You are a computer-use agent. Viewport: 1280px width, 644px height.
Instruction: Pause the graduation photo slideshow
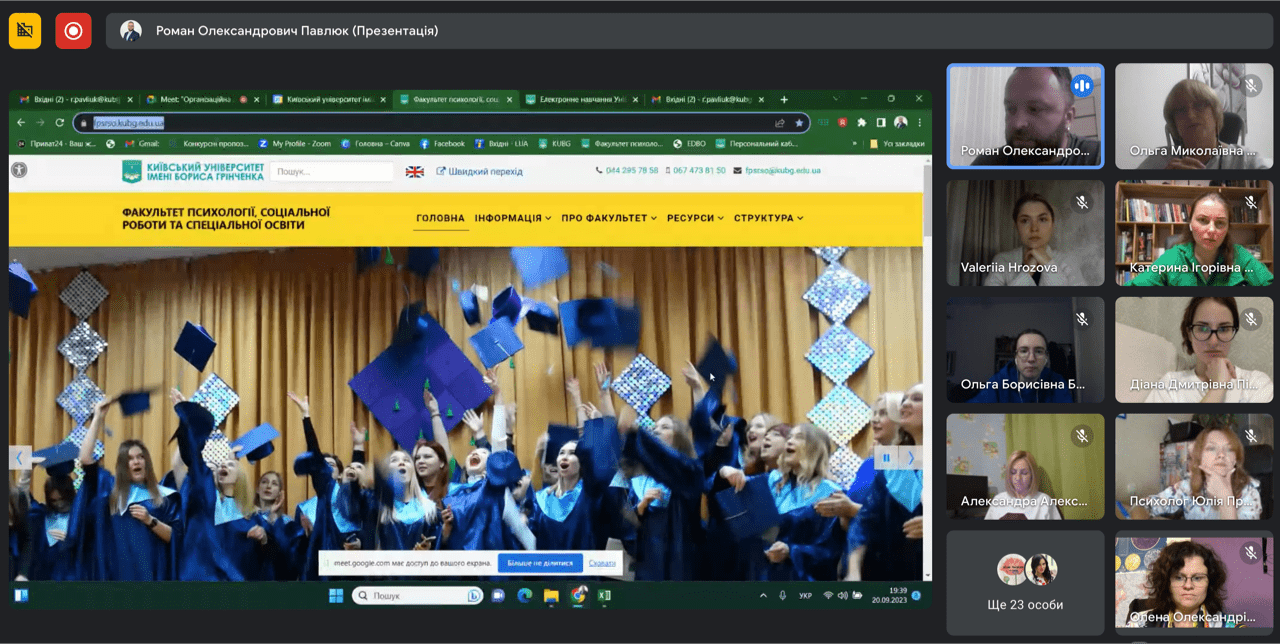click(x=885, y=458)
